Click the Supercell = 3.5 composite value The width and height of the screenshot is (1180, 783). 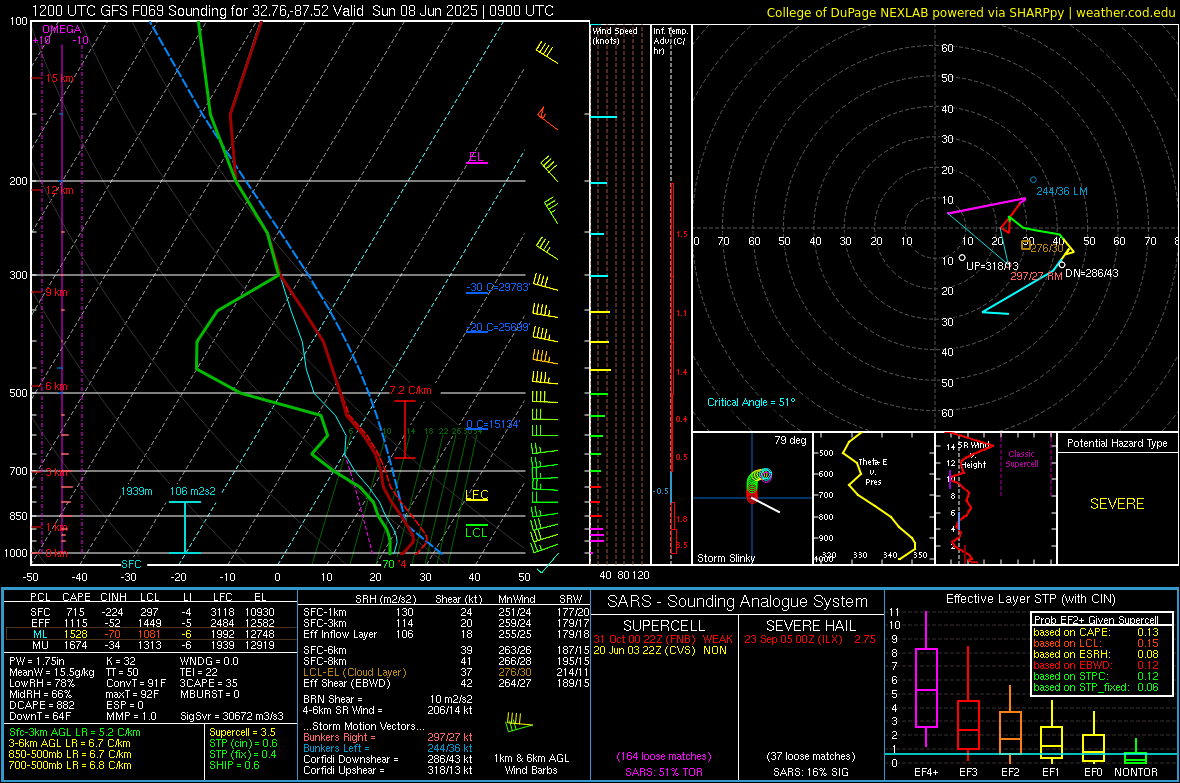pos(242,732)
